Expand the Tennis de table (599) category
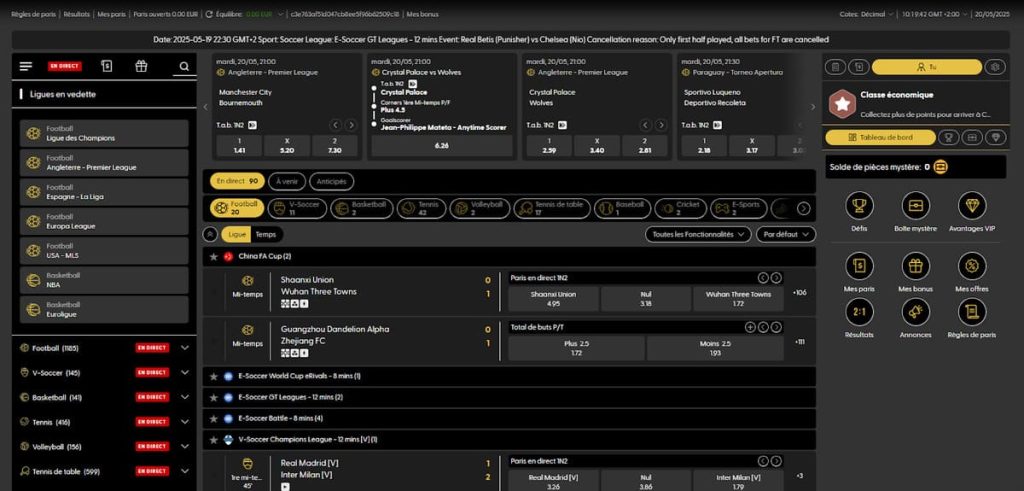 pos(104,471)
